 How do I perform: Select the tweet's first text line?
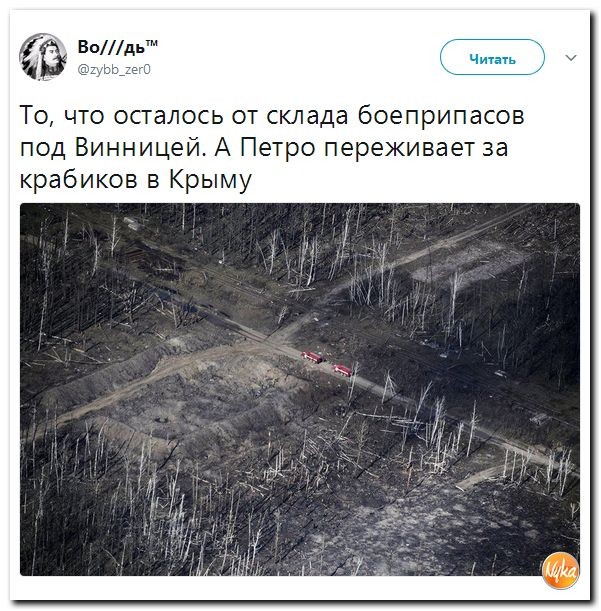272,116
